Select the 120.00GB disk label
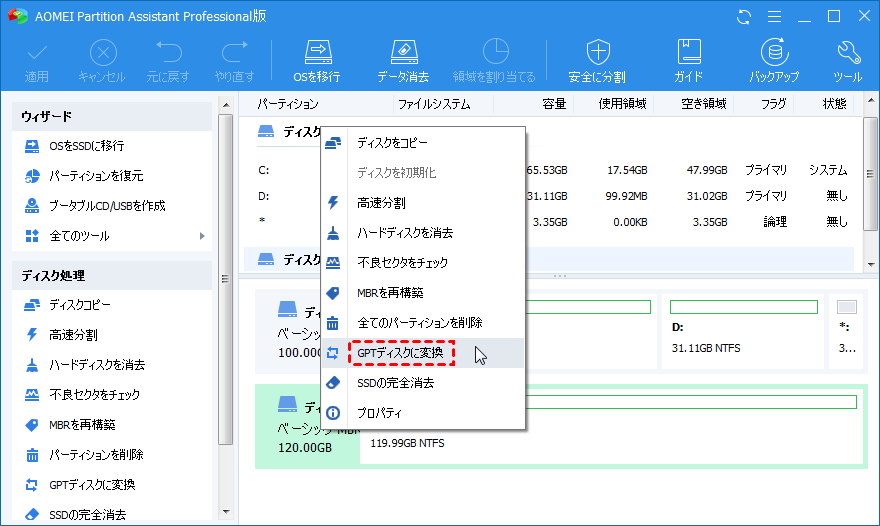The image size is (880, 526). coord(305,448)
